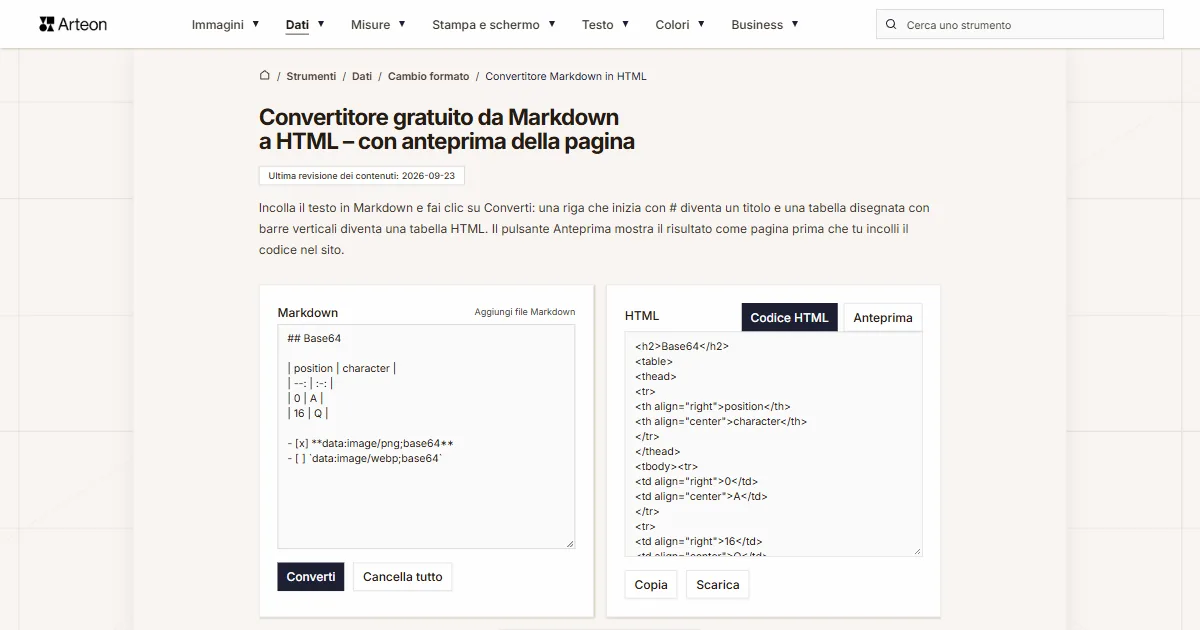Click the page heading 'Convertitore gratuito da Markdown'
Image resolution: width=1200 pixels, height=630 pixels.
(439, 117)
